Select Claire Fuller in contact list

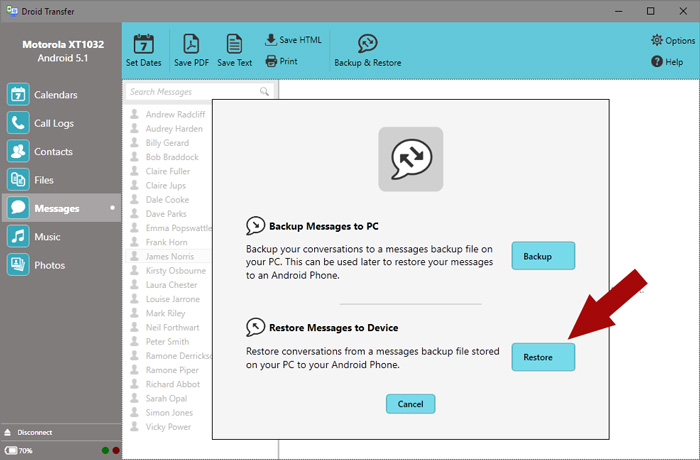pyautogui.click(x=168, y=171)
